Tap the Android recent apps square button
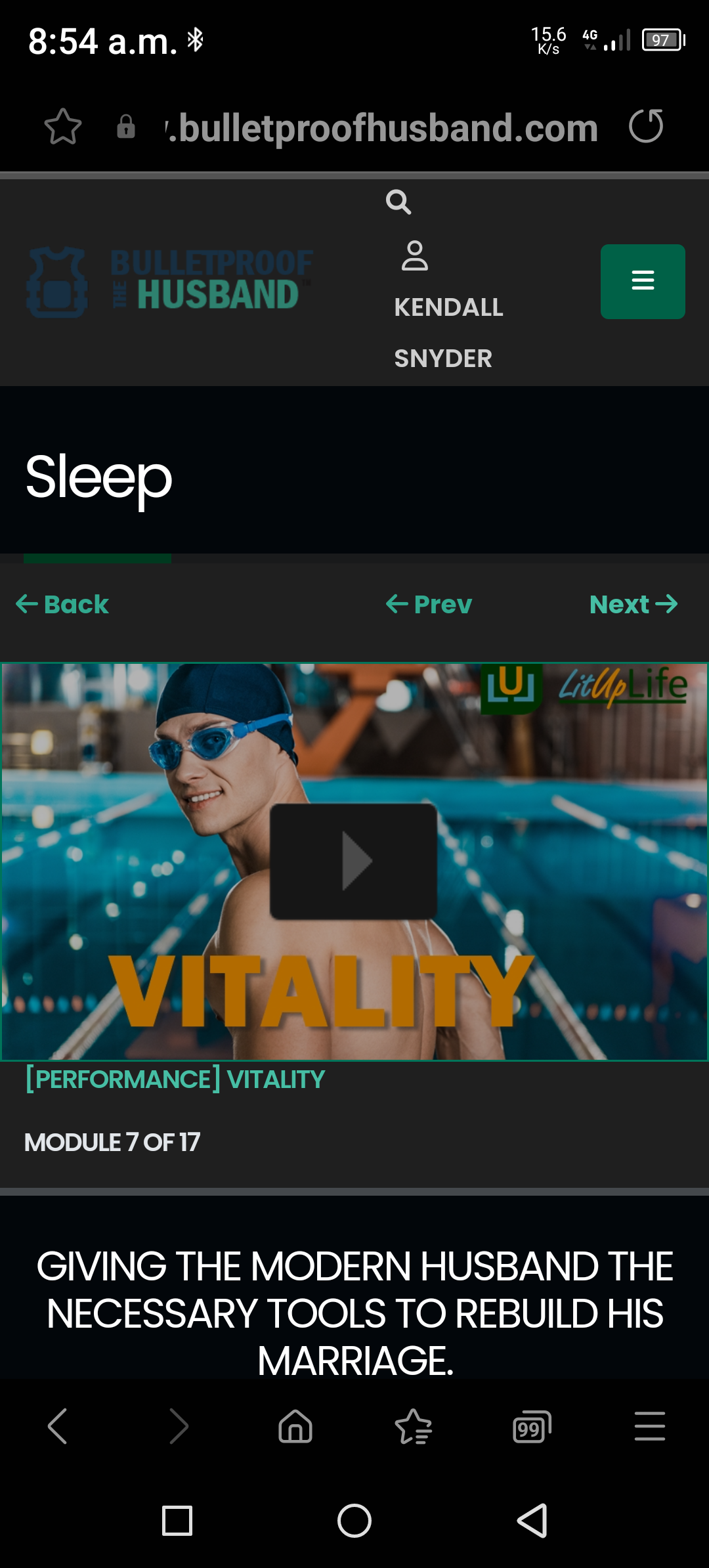The height and width of the screenshot is (1568, 709). coord(177,1521)
